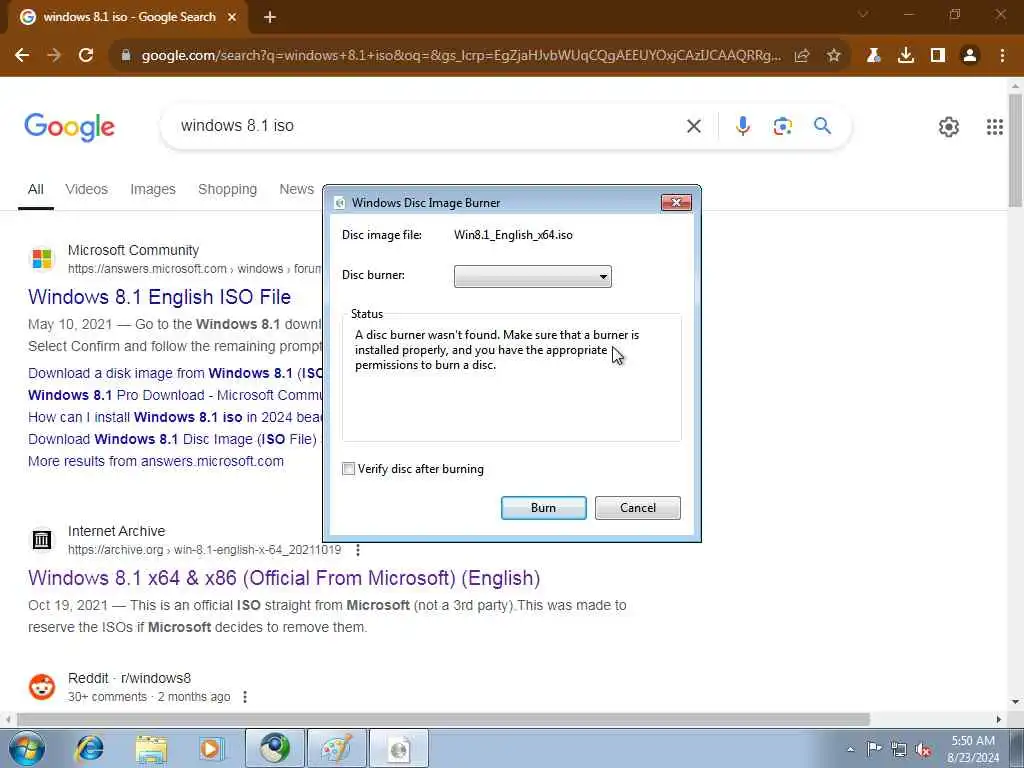Open Windows 8.1 Pro Download link
This screenshot has width=1024, height=768.
coord(175,395)
